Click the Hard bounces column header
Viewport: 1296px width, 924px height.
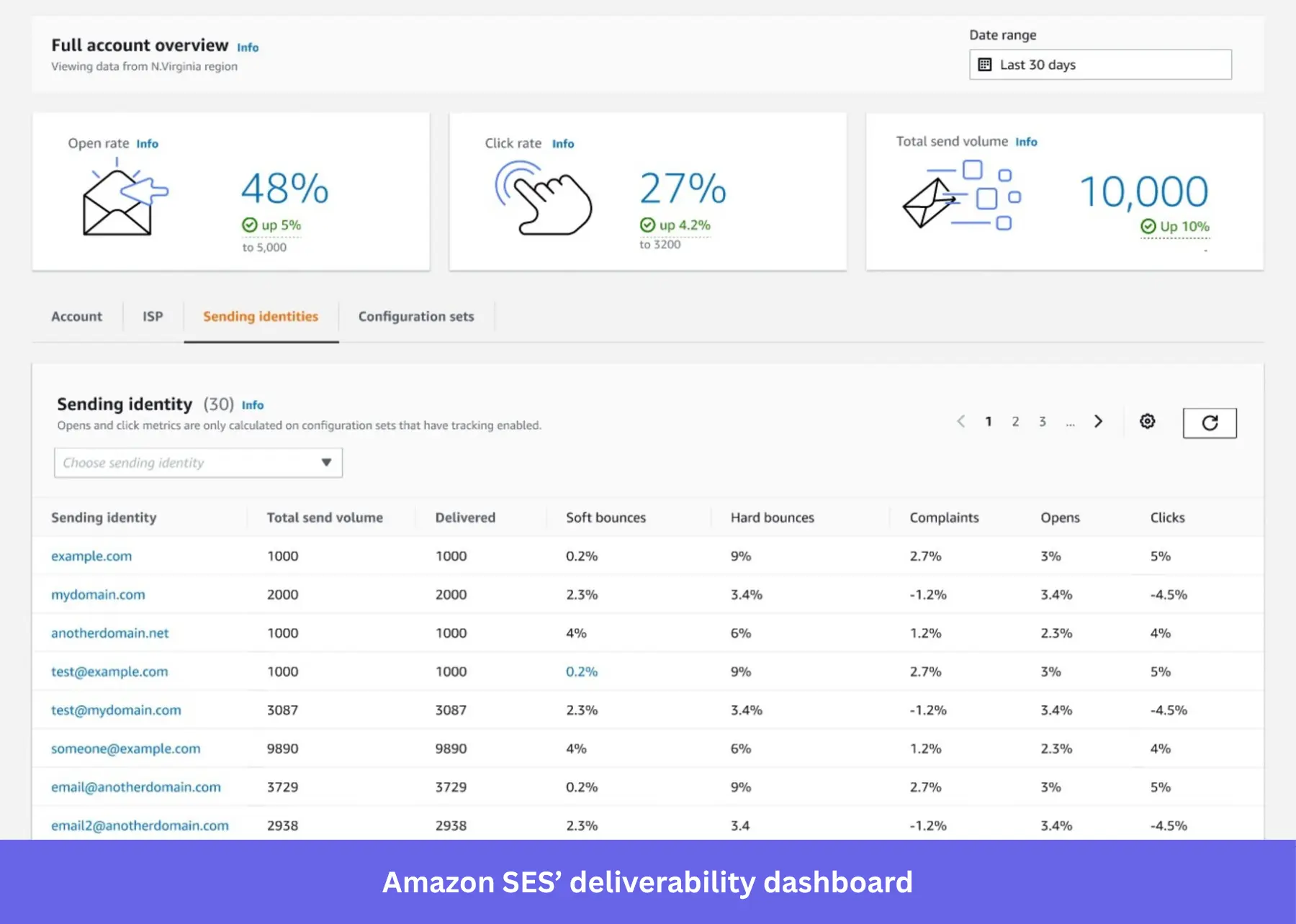pos(772,517)
